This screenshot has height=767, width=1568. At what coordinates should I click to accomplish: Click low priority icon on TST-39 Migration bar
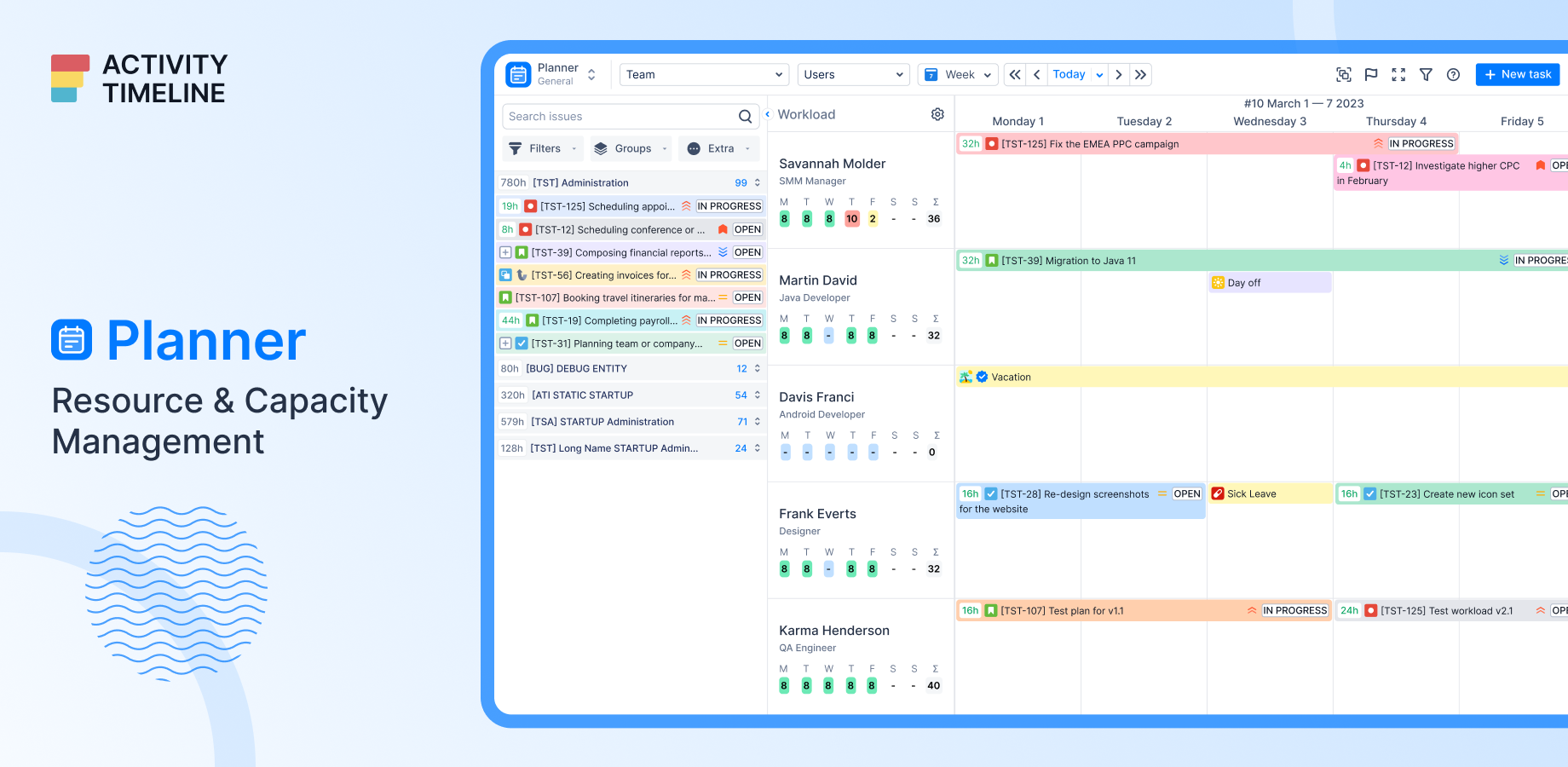tap(1503, 261)
